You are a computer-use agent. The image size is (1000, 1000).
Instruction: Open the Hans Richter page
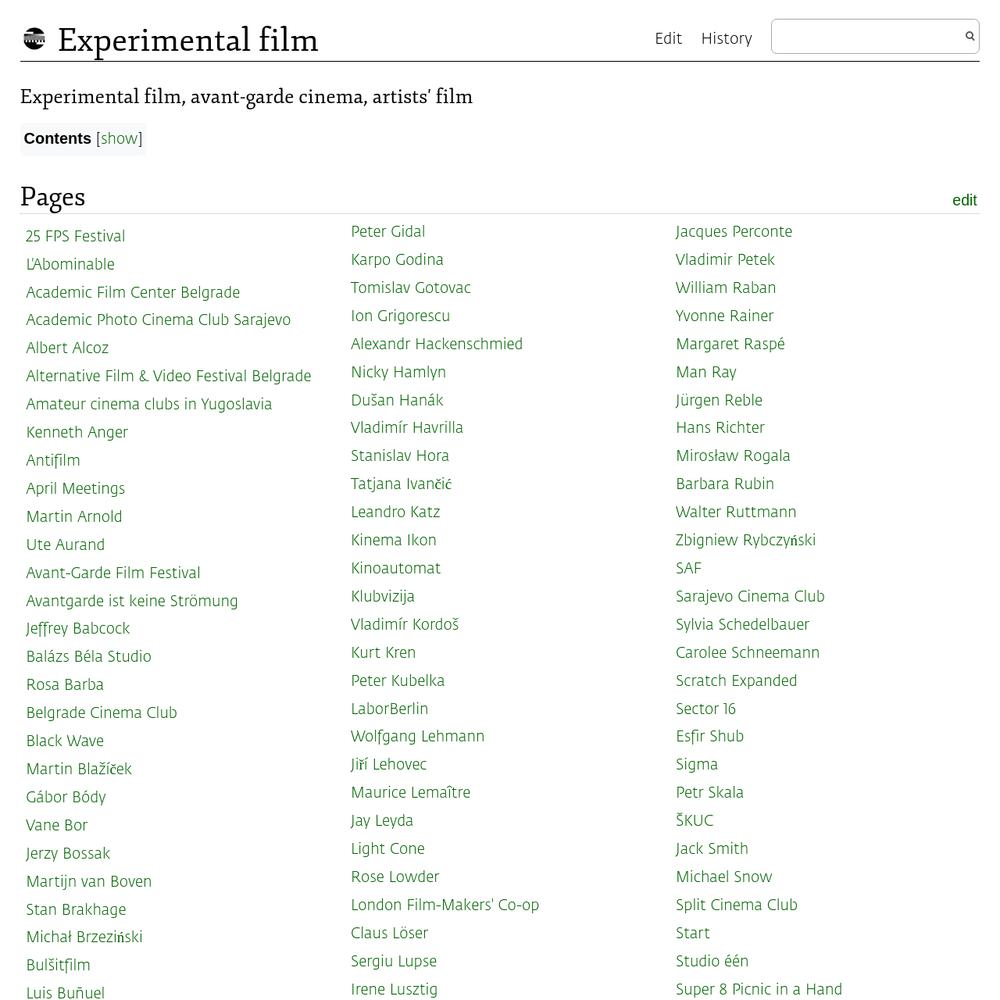tap(720, 428)
